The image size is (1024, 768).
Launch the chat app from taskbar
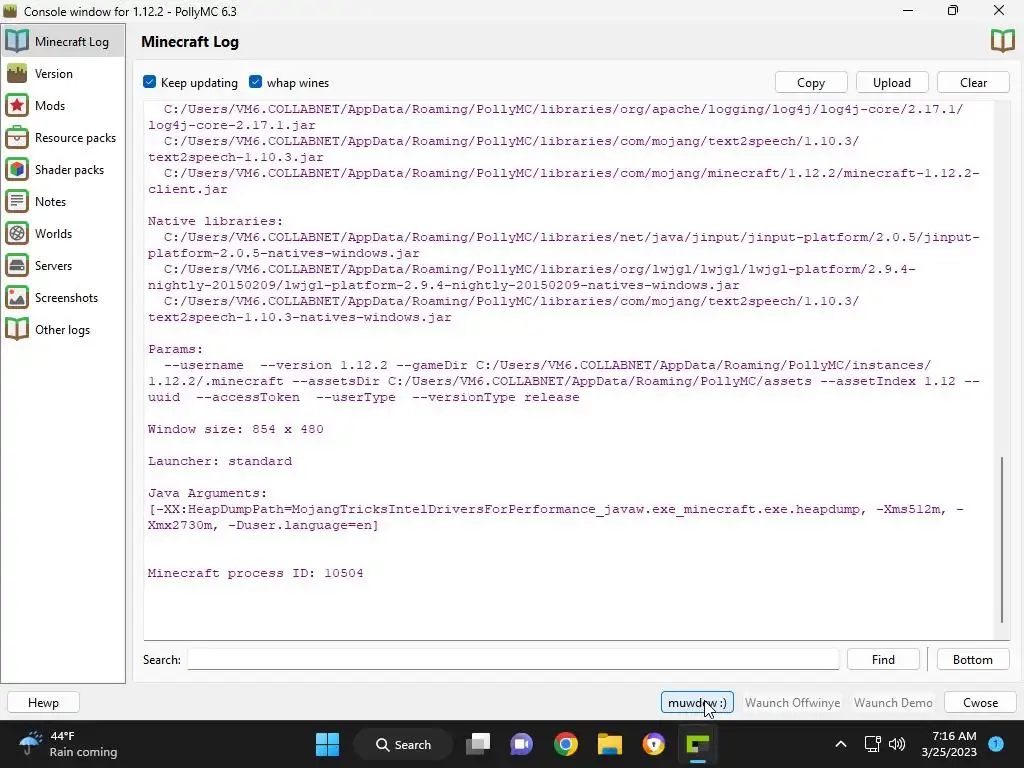click(x=522, y=744)
